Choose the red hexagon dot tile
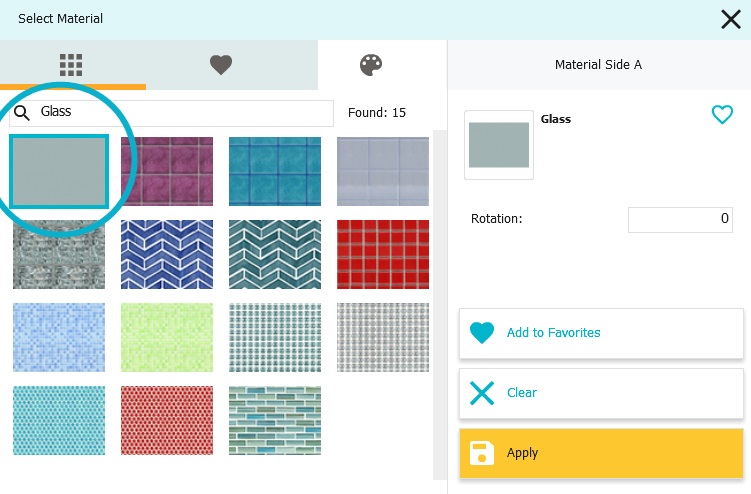This screenshot has height=494, width=751. point(167,420)
